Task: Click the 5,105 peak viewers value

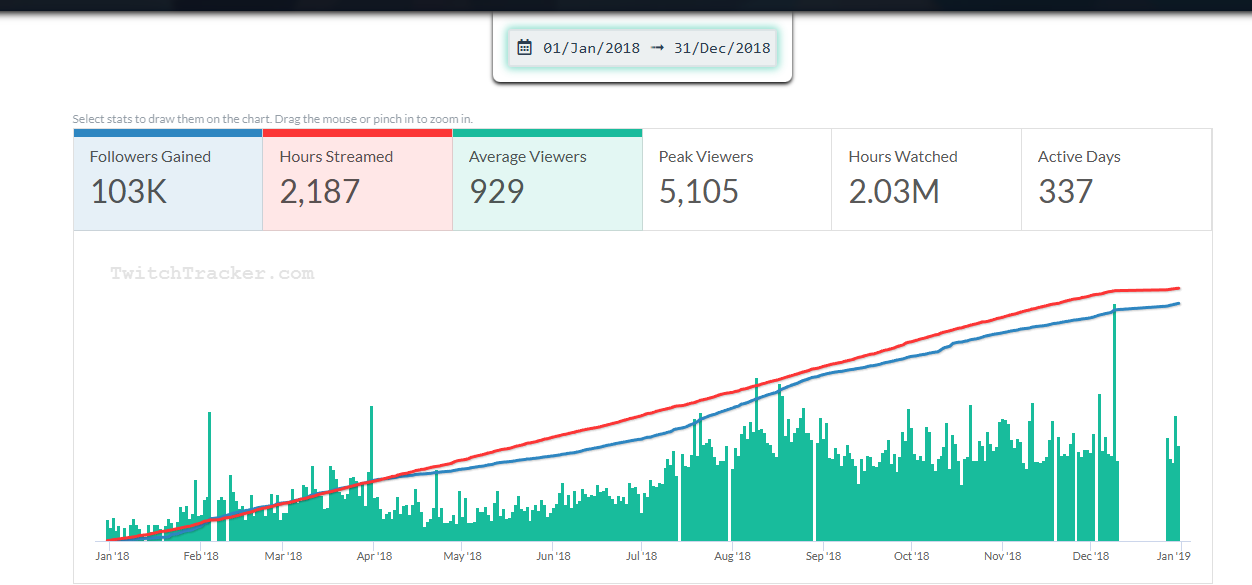Action: pyautogui.click(x=699, y=191)
